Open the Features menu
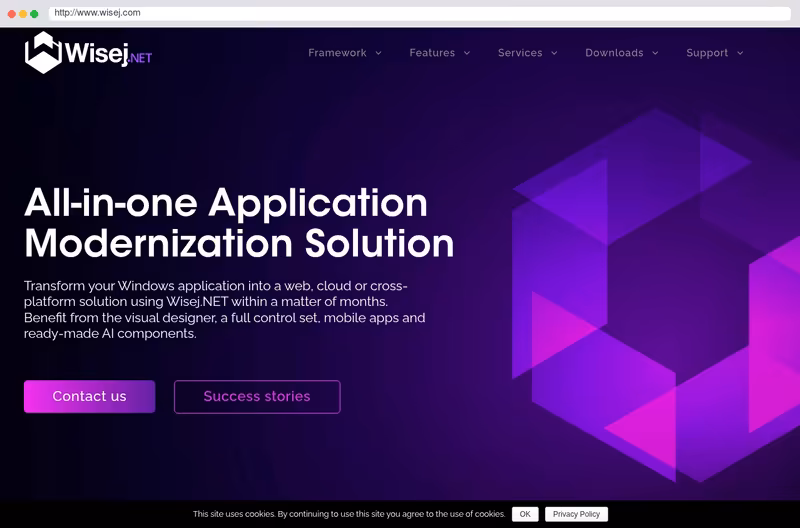 click(432, 53)
